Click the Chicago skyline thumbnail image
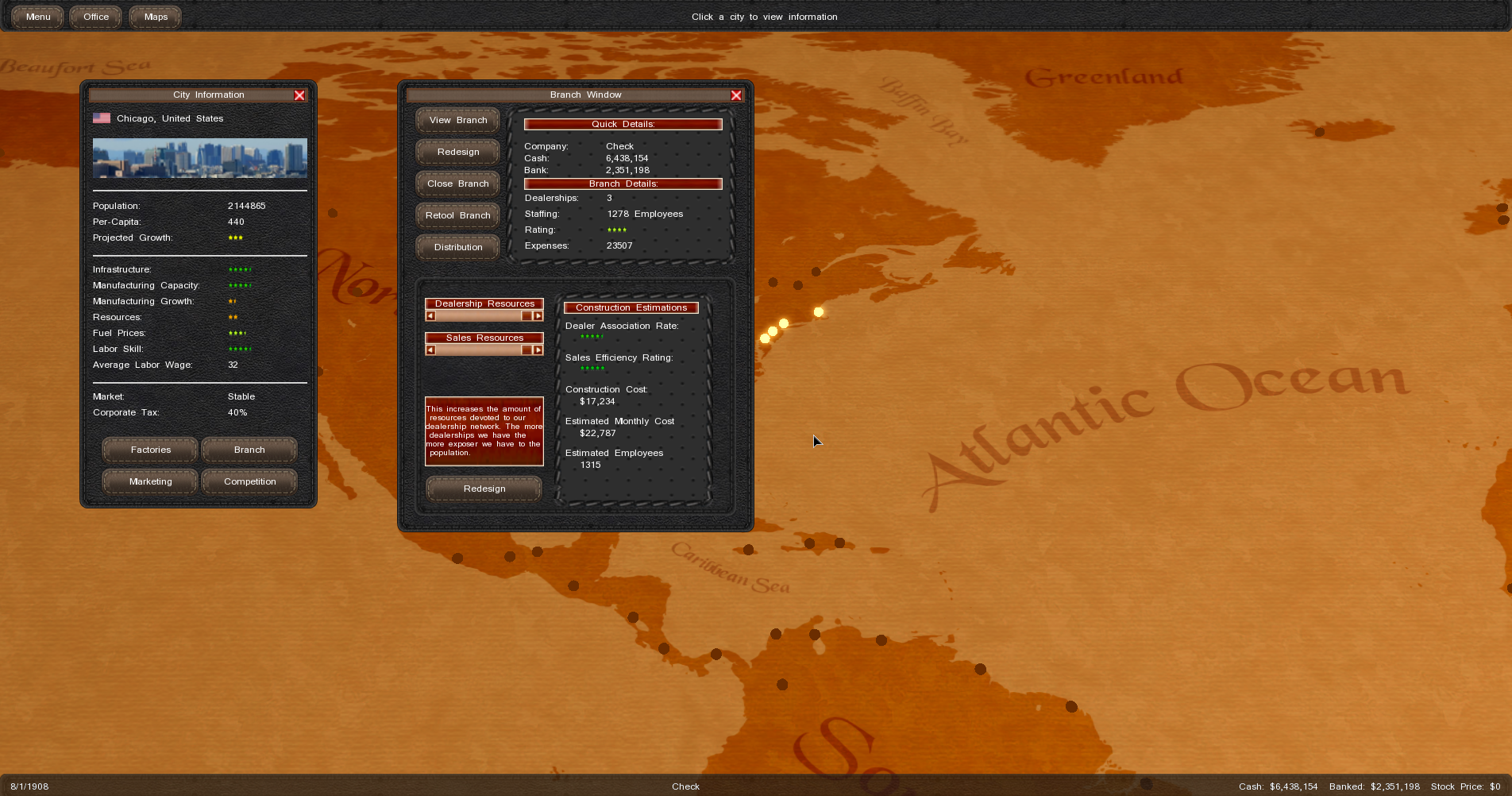1512x796 pixels. click(x=200, y=158)
